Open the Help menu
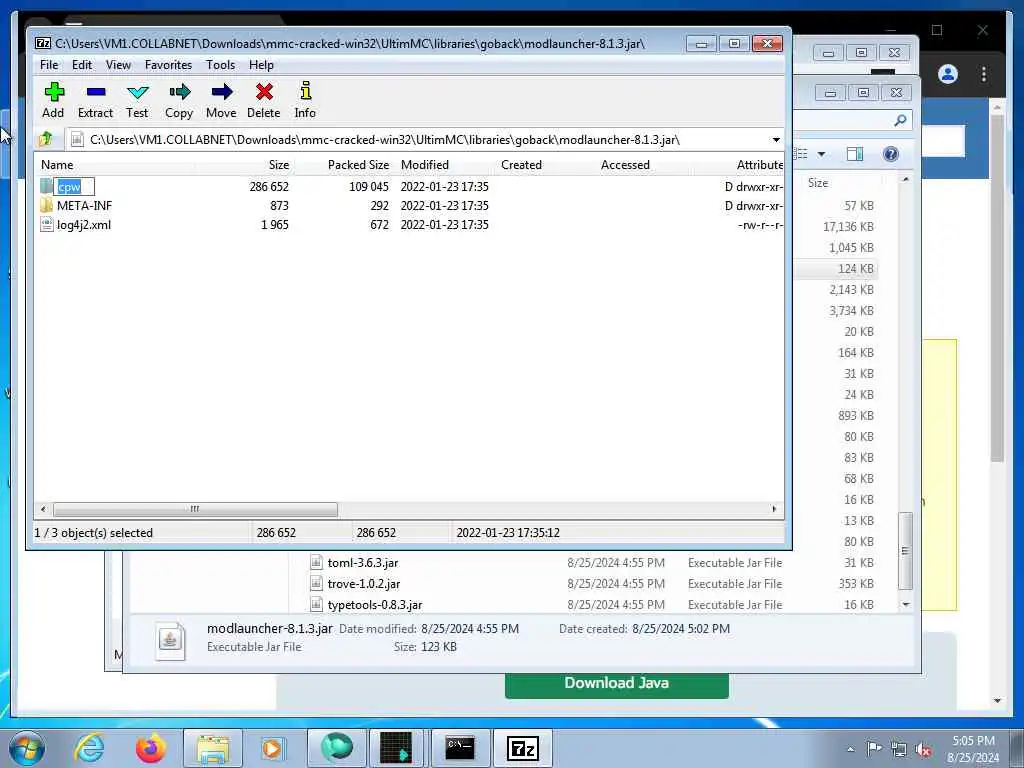 [261, 65]
